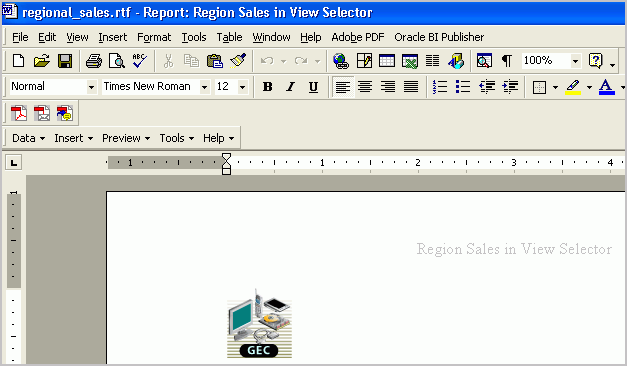Toggle Italic formatting
This screenshot has width=627, height=366.
[x=291, y=86]
